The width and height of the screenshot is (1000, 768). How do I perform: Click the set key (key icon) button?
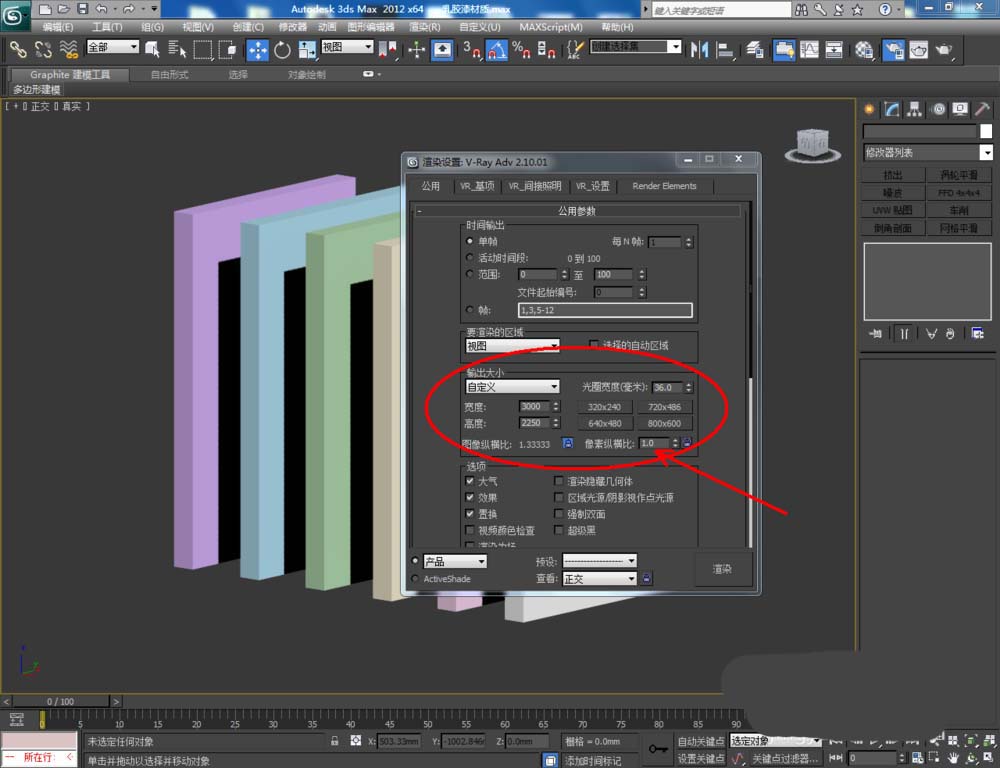(657, 748)
